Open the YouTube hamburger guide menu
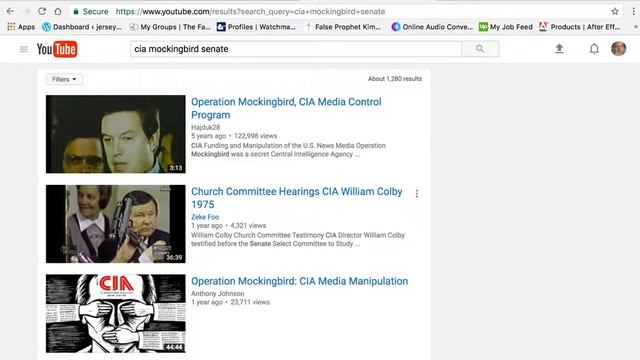Image resolution: width=640 pixels, height=360 pixels. click(x=24, y=49)
